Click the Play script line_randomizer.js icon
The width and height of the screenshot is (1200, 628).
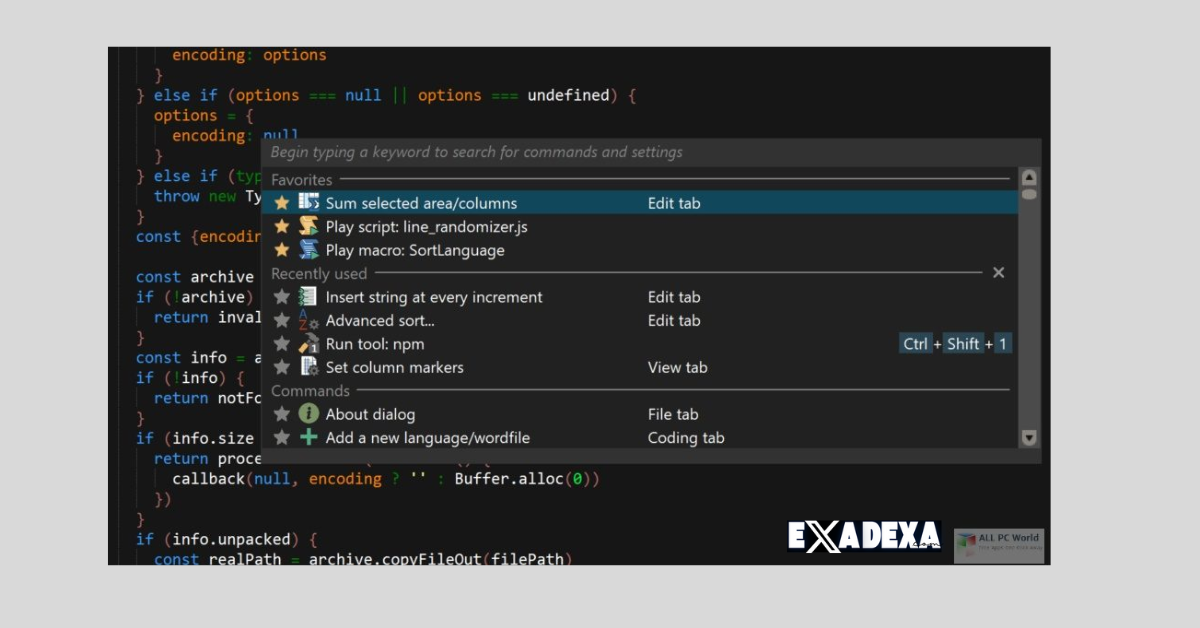(x=309, y=227)
